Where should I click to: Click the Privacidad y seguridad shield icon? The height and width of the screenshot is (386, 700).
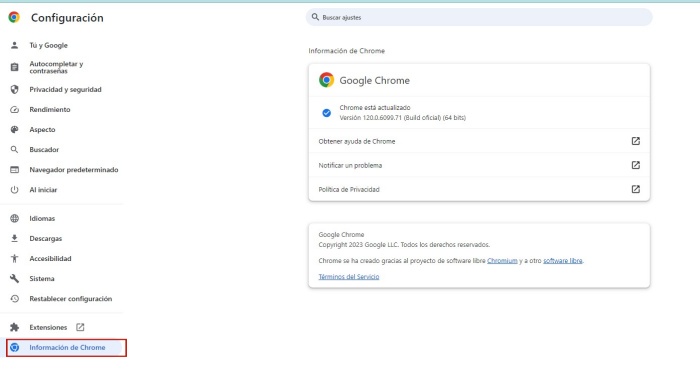click(15, 89)
